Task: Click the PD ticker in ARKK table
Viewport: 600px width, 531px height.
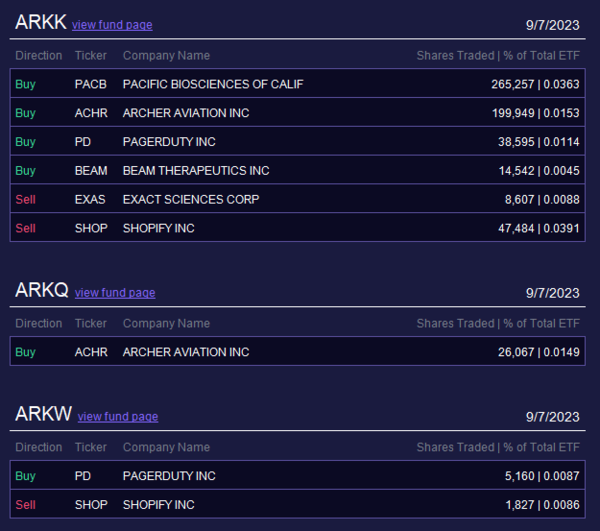Action: [x=83, y=142]
